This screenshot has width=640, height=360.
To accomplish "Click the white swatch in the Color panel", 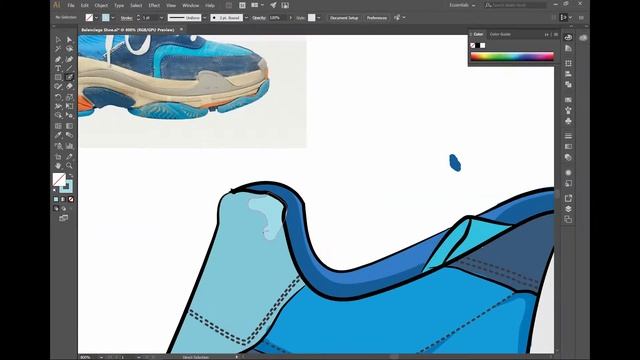I will tap(482, 46).
